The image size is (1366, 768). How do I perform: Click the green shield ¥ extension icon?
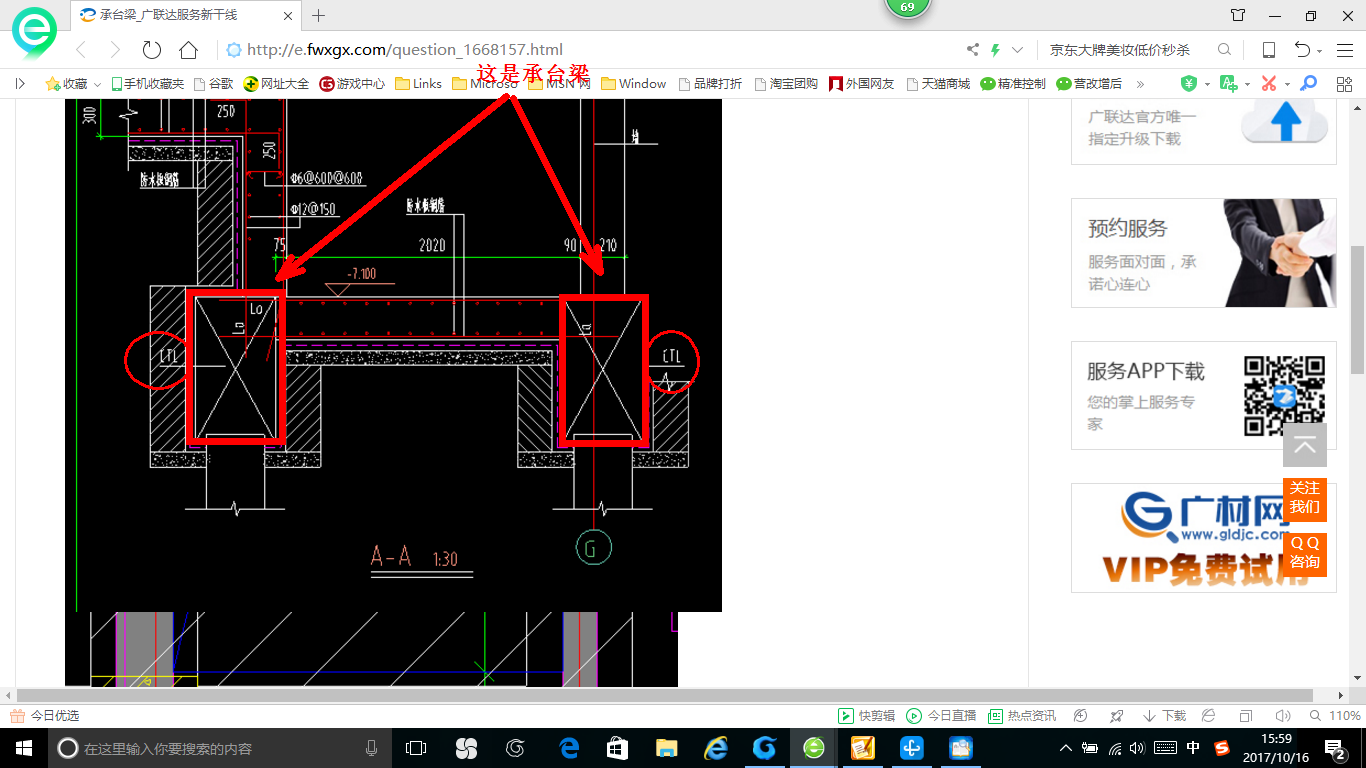point(1189,84)
